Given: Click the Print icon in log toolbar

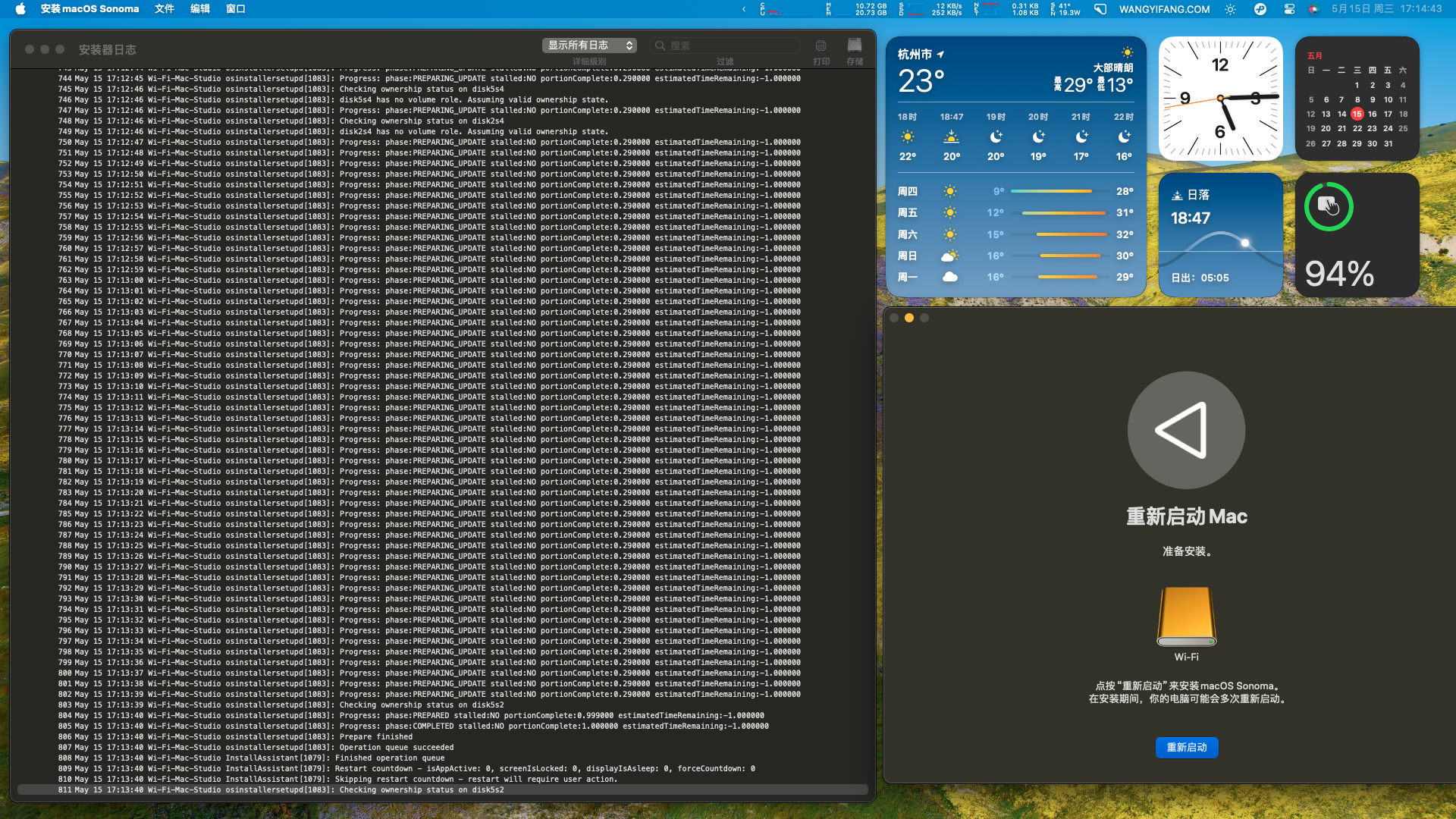Looking at the screenshot, I should (x=821, y=46).
